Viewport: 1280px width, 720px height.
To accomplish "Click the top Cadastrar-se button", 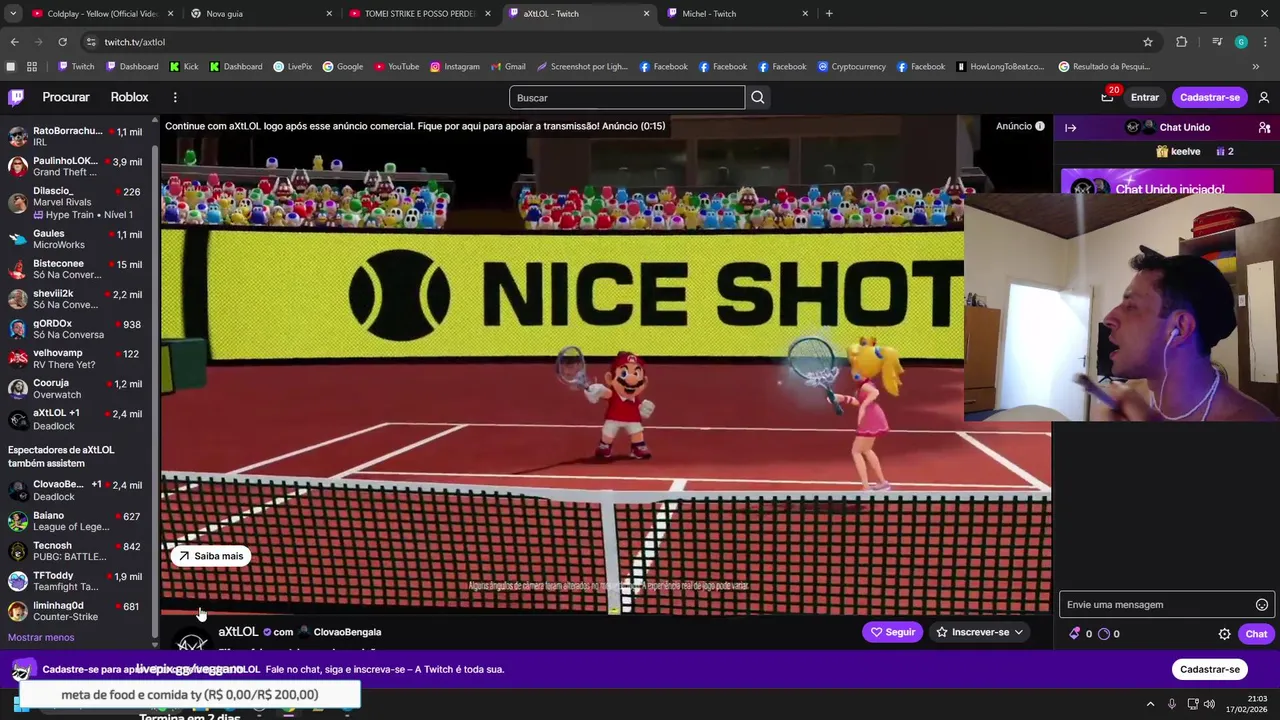I will coord(1210,97).
